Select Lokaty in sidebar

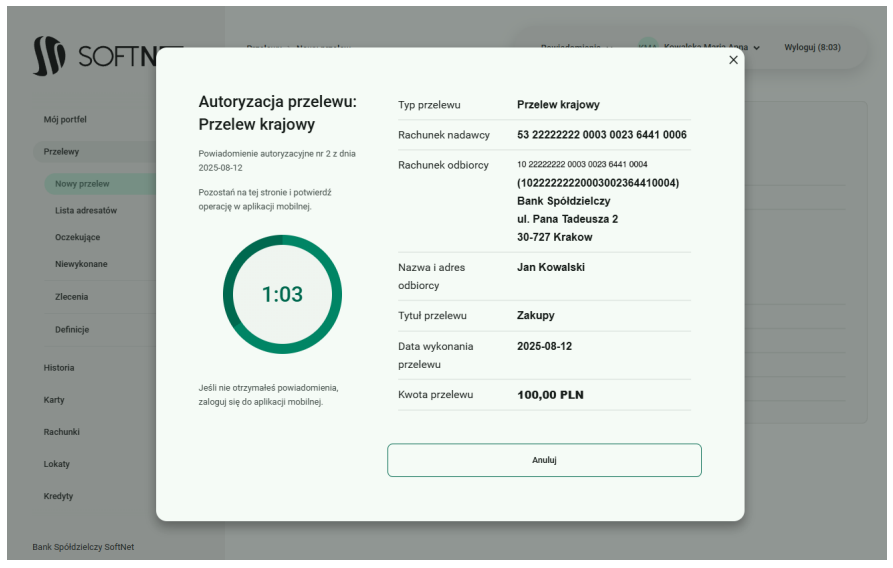pos(57,464)
